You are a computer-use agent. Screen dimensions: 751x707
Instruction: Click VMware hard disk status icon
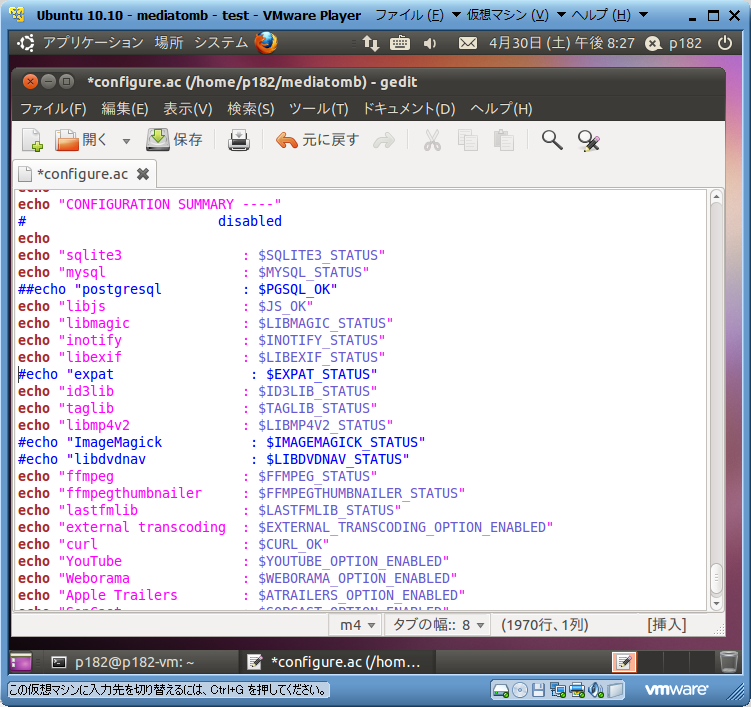pyautogui.click(x=501, y=690)
